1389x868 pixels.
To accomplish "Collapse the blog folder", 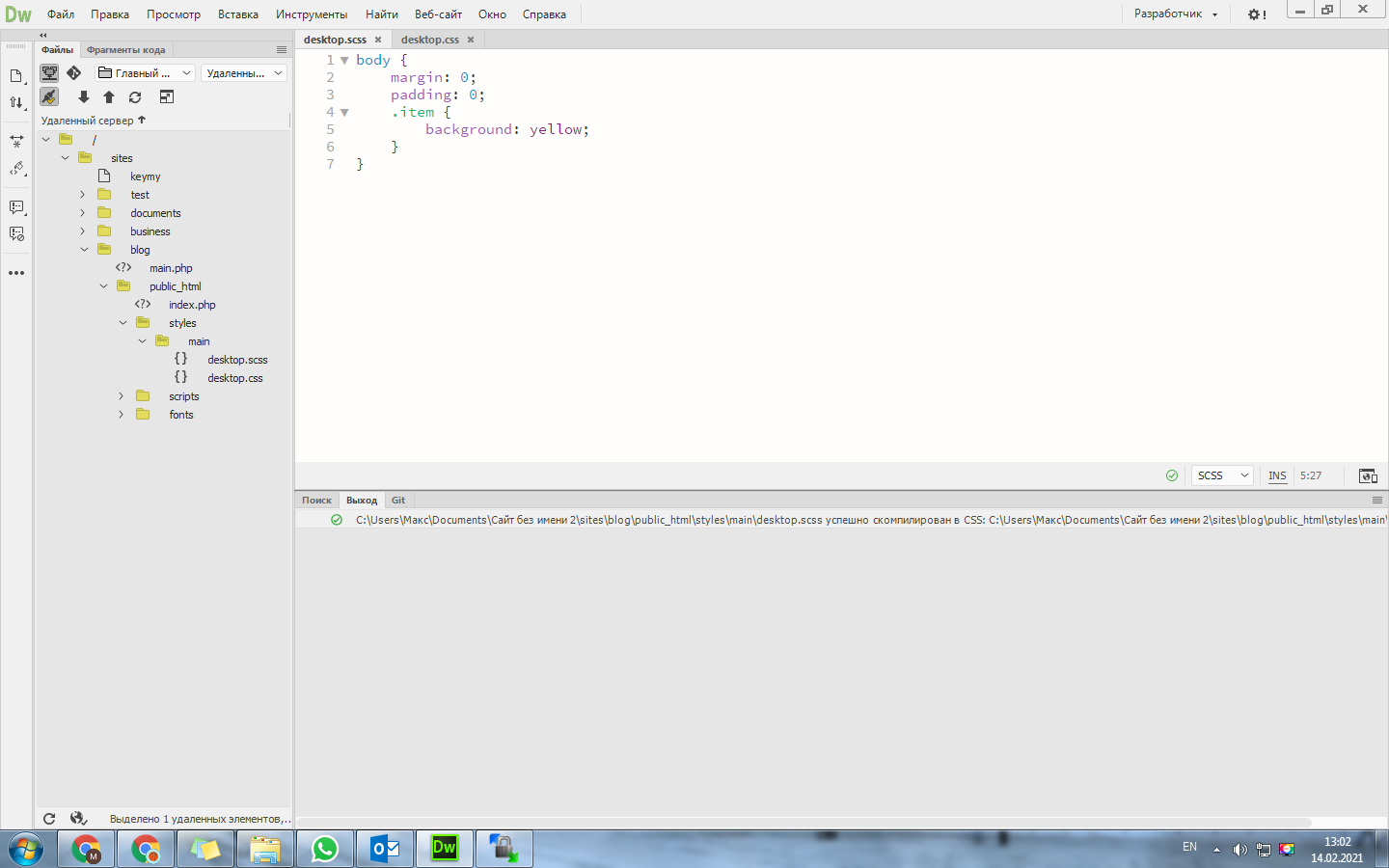I will [x=84, y=250].
